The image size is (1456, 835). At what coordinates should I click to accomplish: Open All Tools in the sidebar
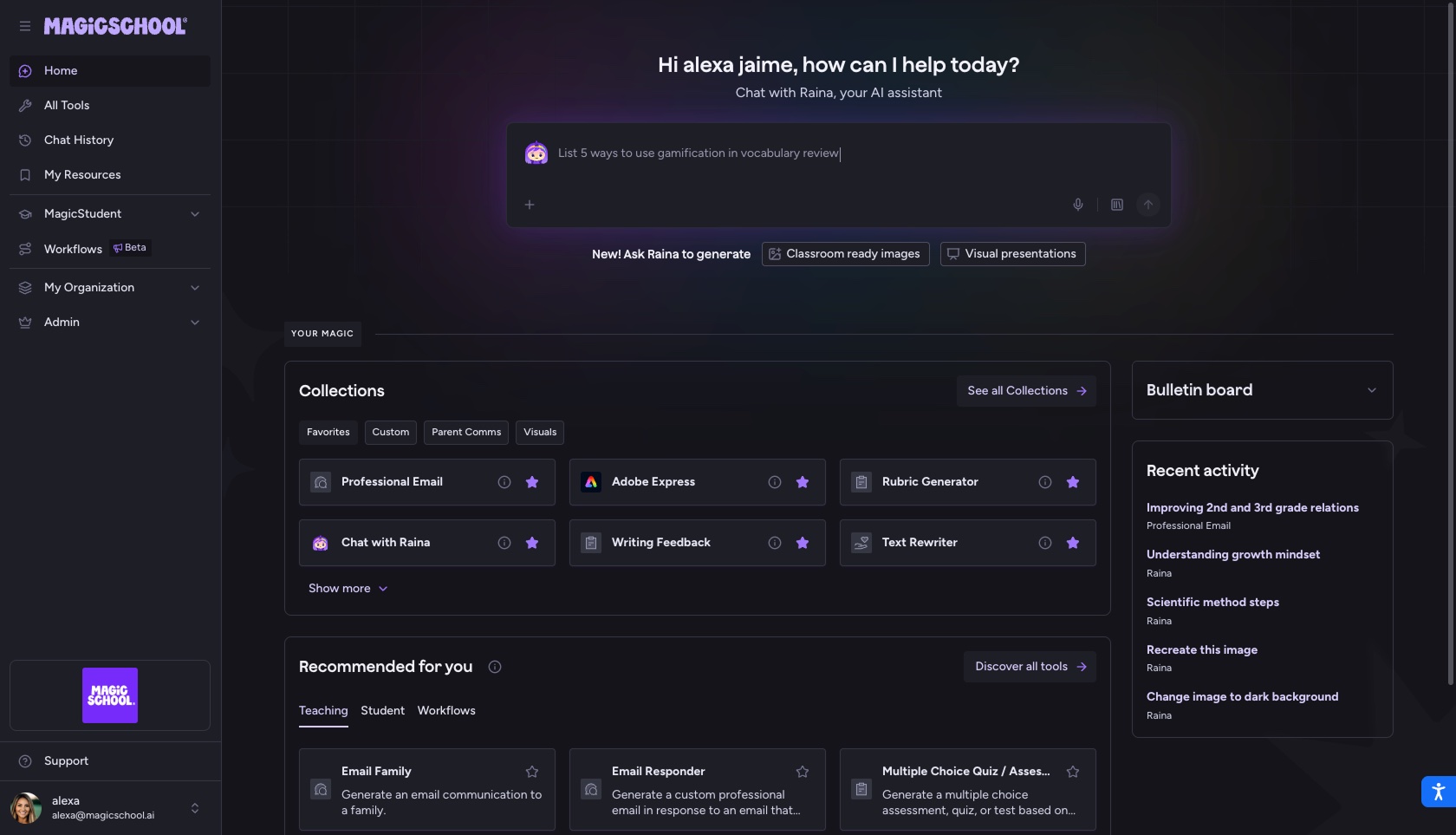109,106
